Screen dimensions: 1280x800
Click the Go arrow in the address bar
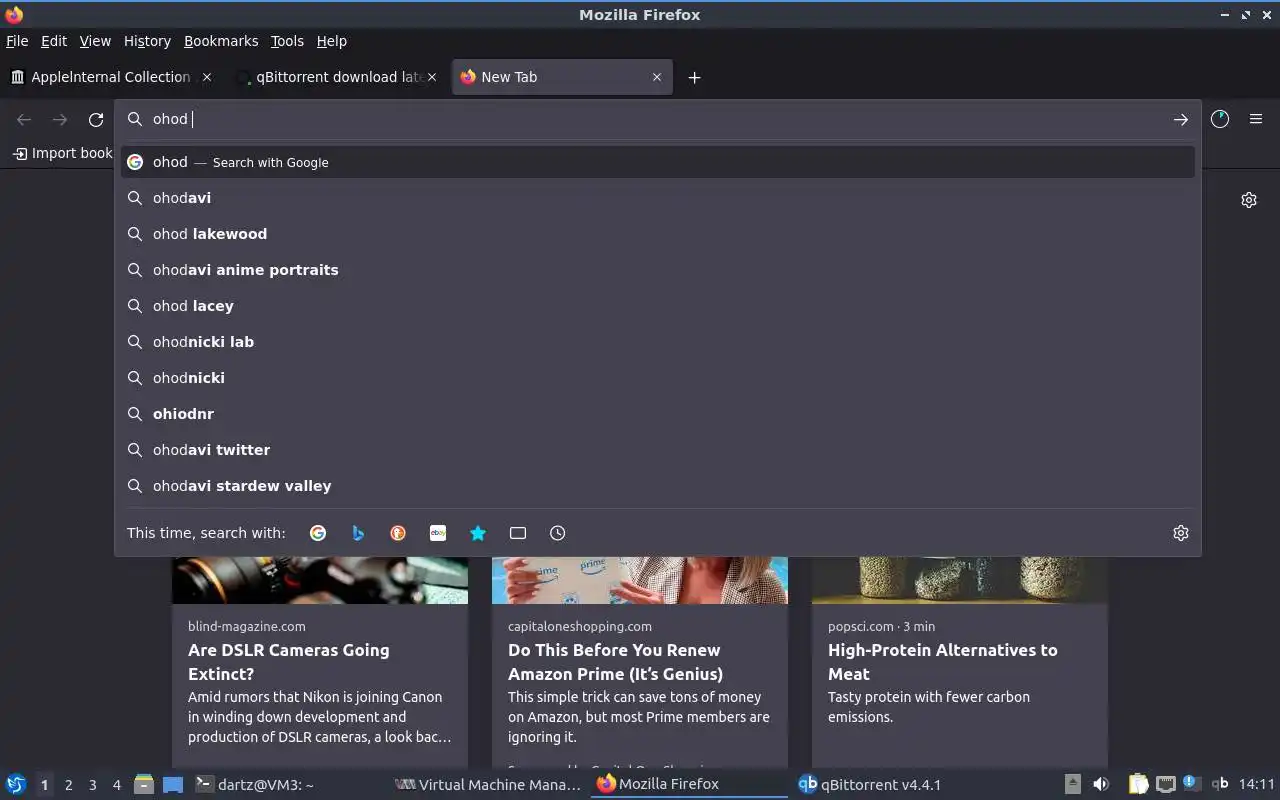[1181, 119]
